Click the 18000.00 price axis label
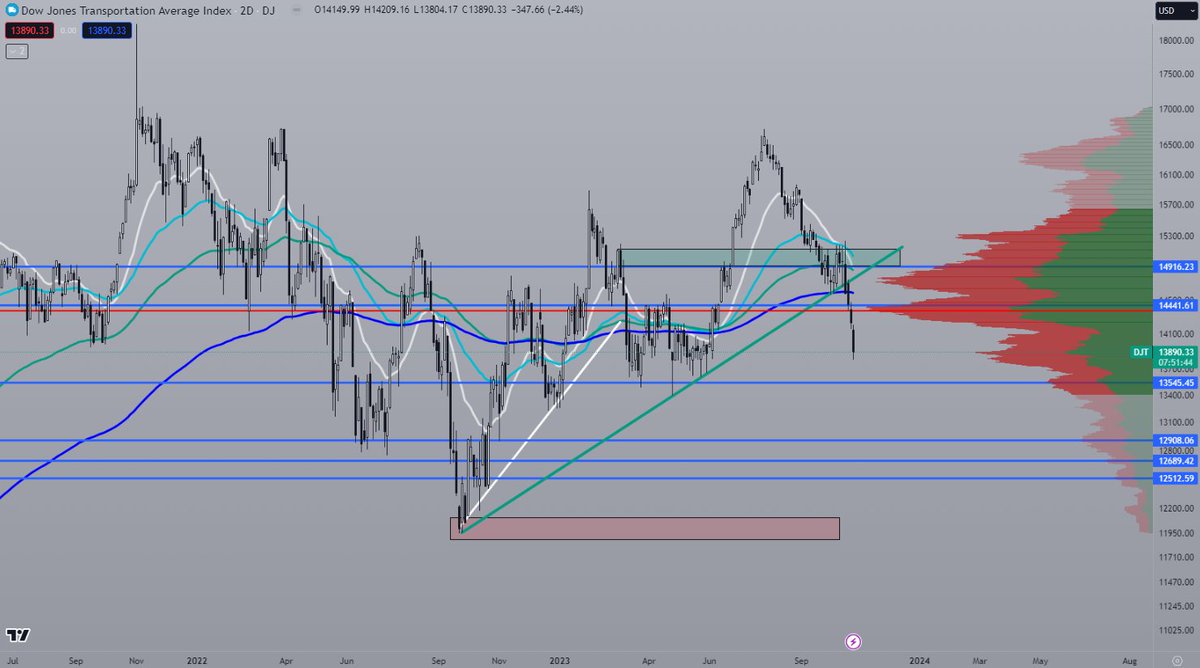This screenshot has width=1200, height=668. [1176, 41]
